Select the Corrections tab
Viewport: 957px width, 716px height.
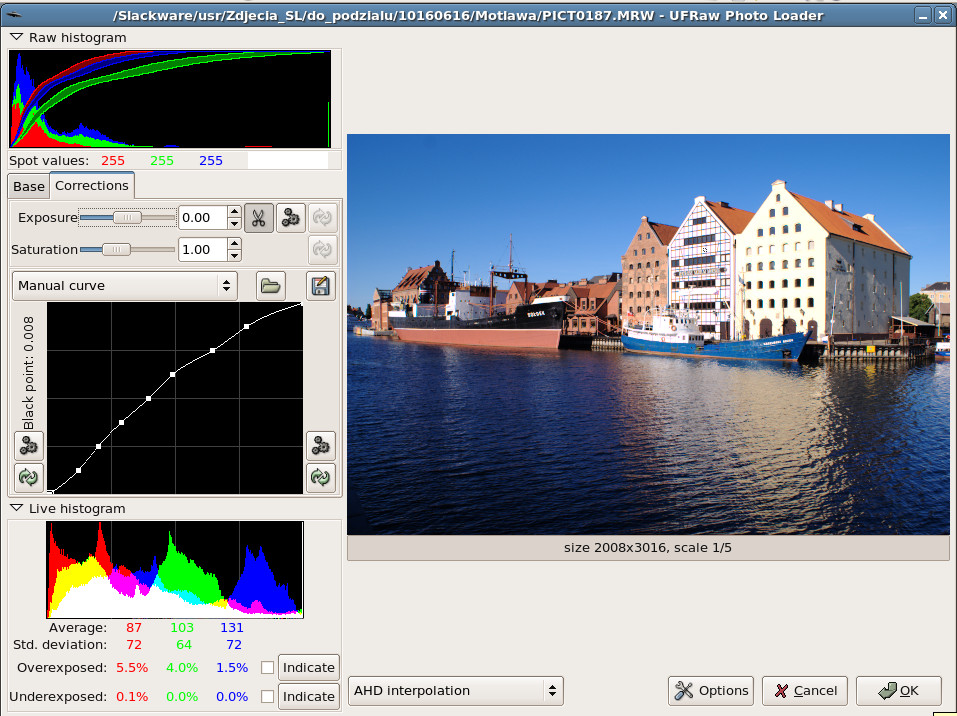(x=92, y=186)
